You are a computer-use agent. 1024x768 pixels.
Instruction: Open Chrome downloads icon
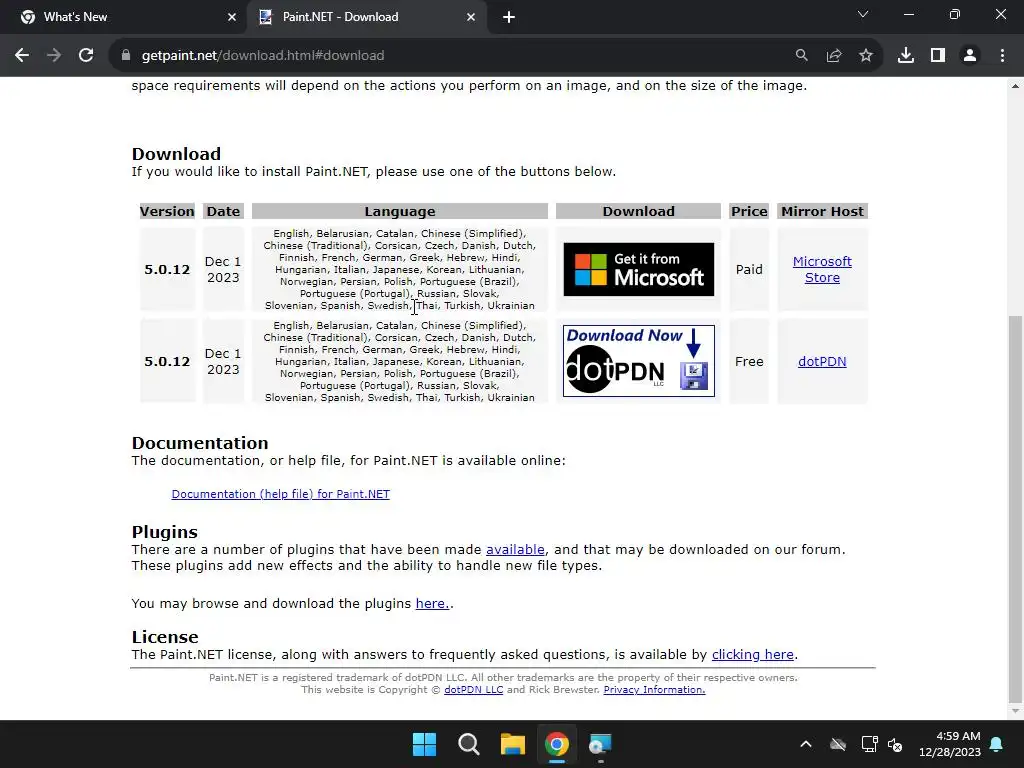[906, 56]
